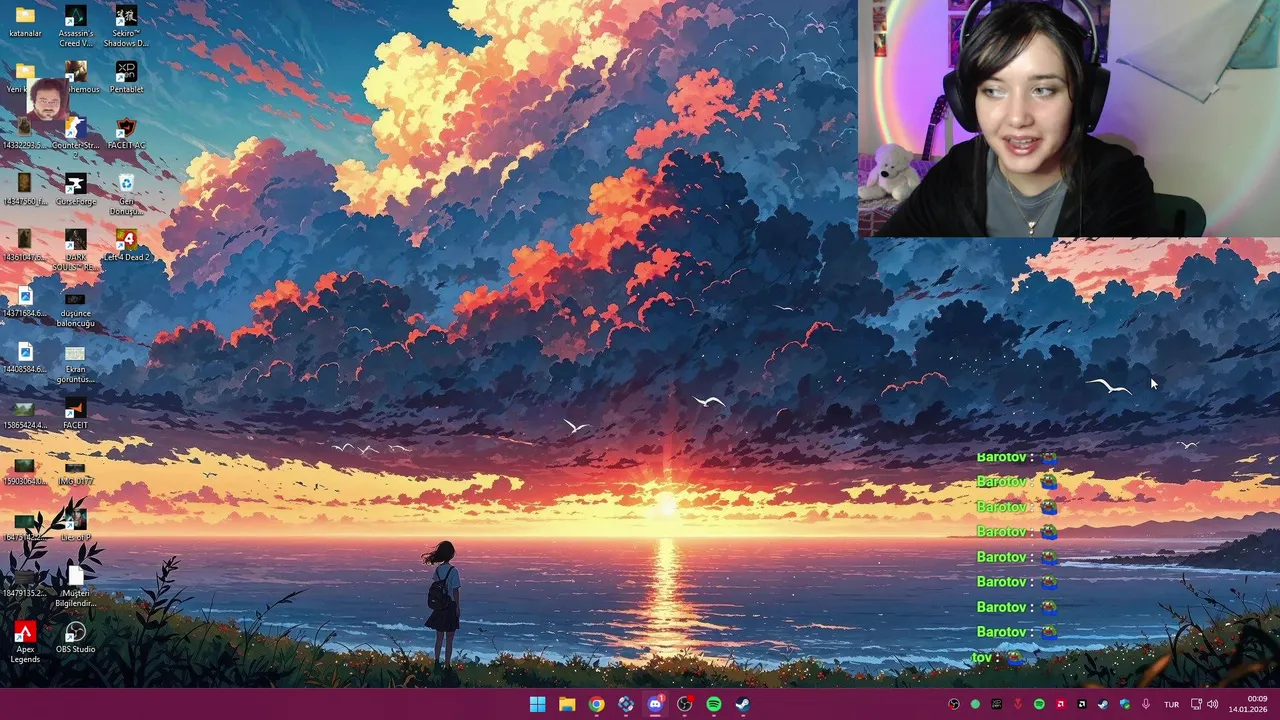Open the katanalar folder on desktop
This screenshot has height=720, width=1280.
coord(25,22)
